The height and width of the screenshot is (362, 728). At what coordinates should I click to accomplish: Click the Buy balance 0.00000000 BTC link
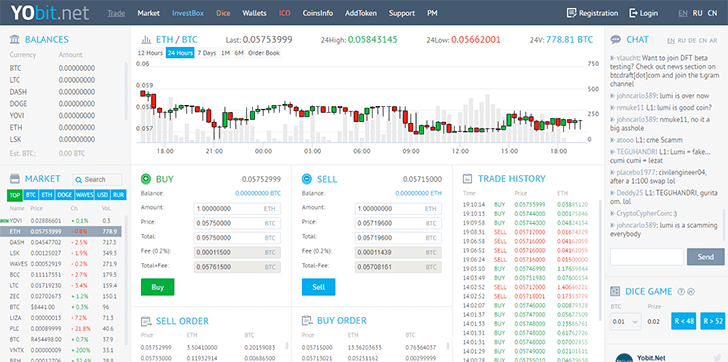click(258, 193)
